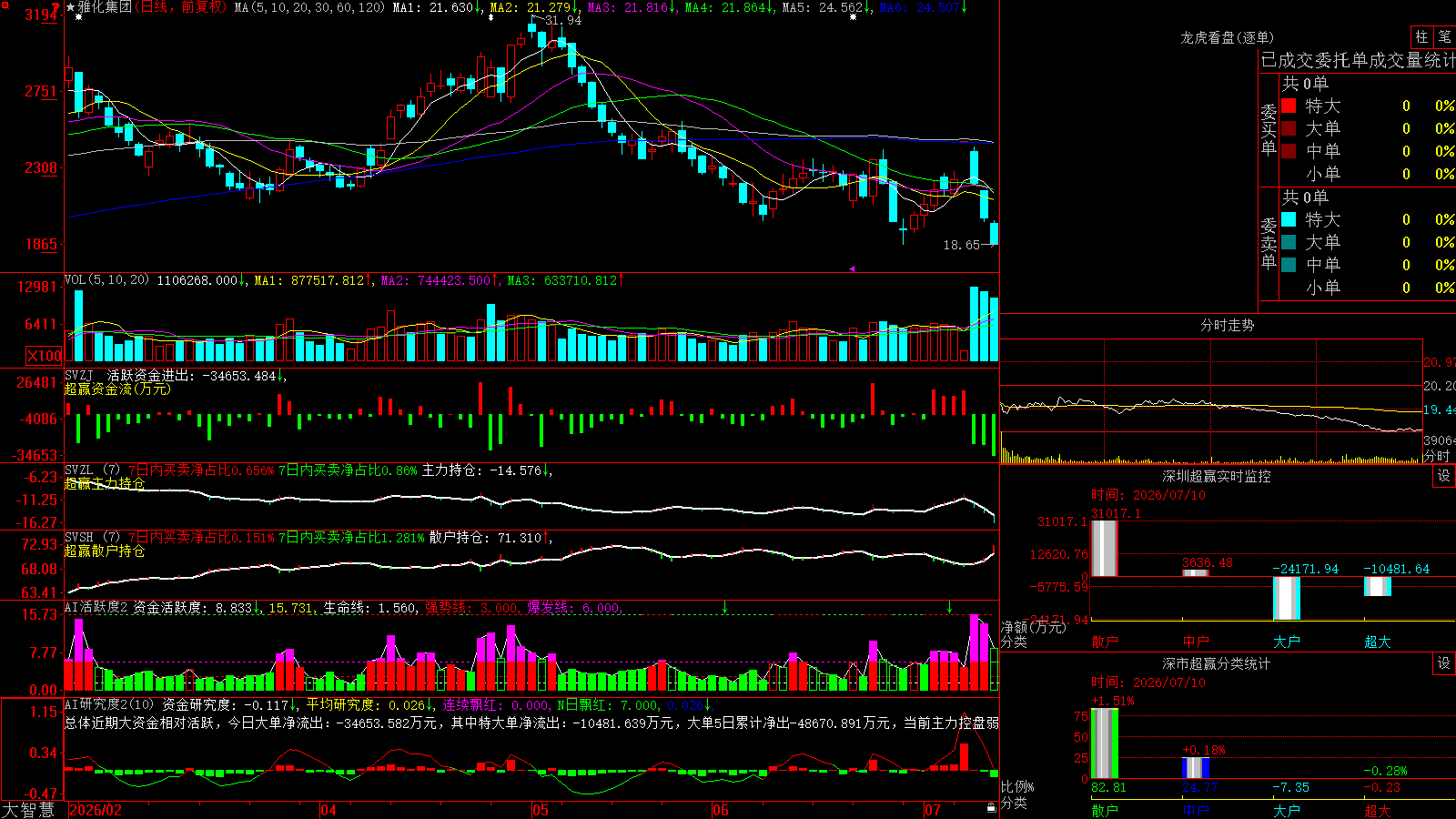Click the 05 month marker on time axis
The height and width of the screenshot is (819, 1456).
541,810
